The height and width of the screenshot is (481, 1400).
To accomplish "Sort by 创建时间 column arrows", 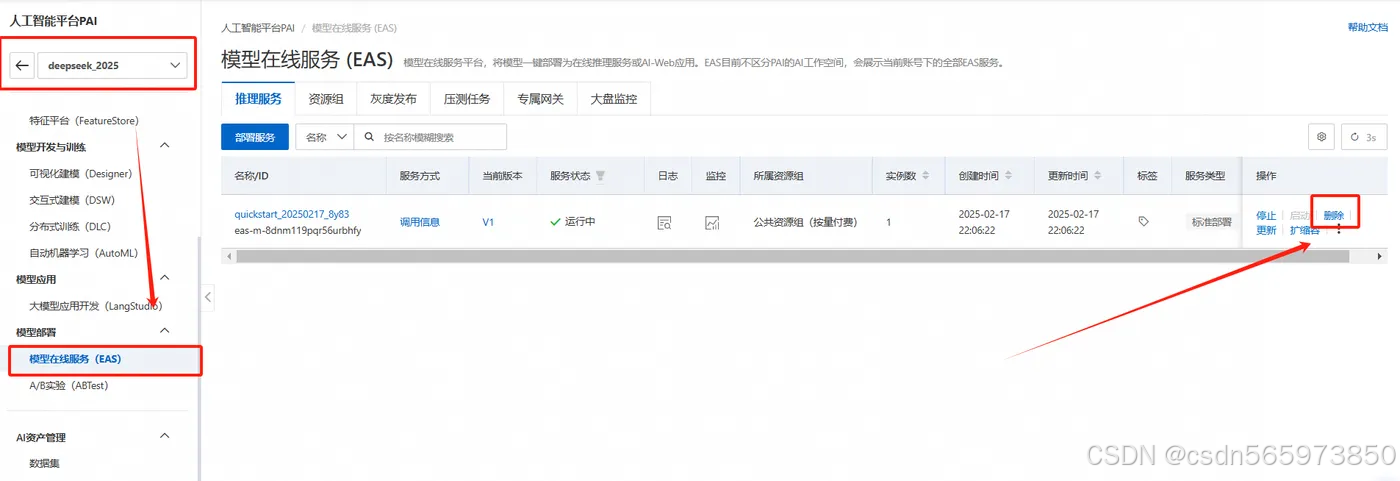I will (1008, 176).
